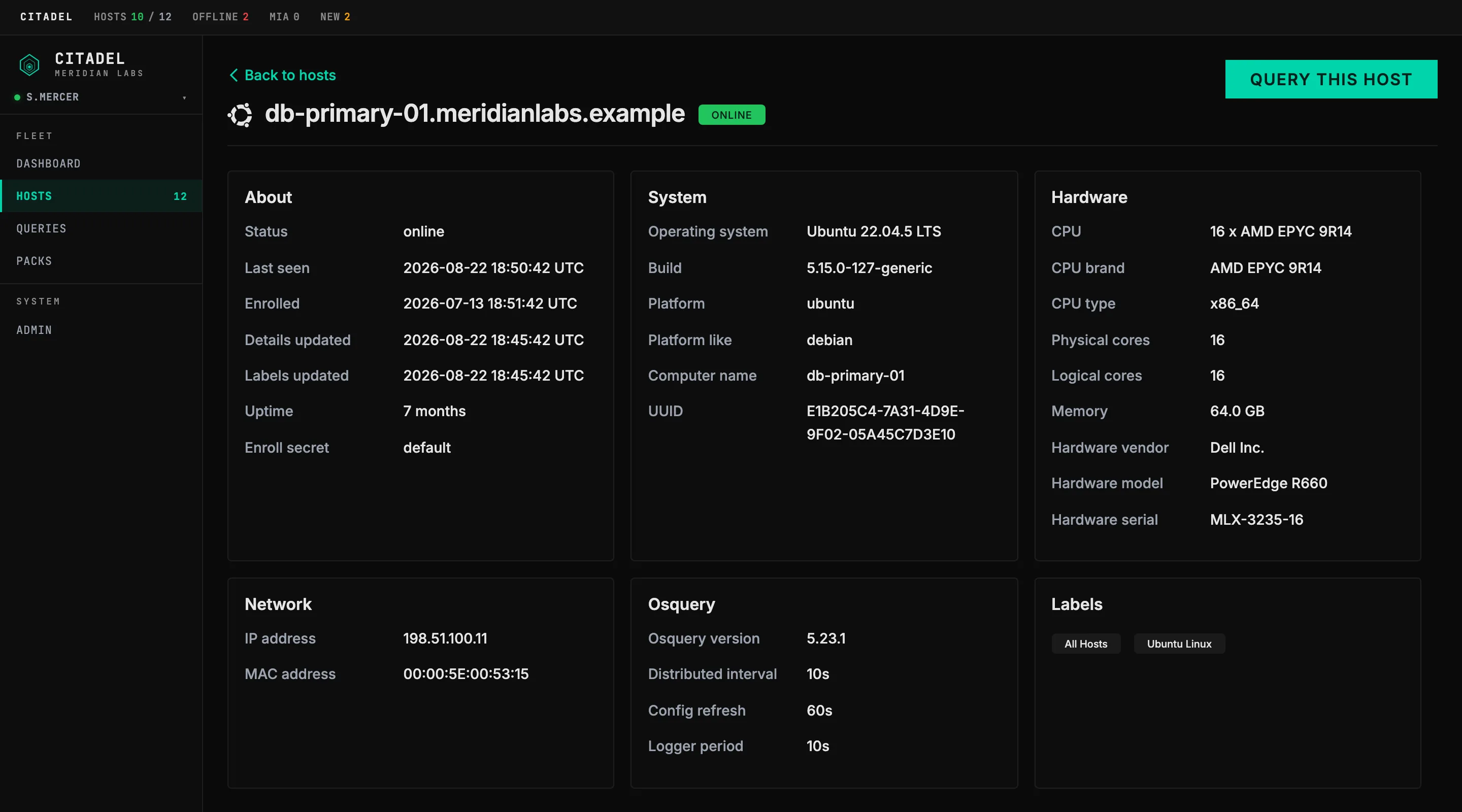Go back via Back to hosts link
Viewport: 1462px width, 812px height.
(282, 75)
